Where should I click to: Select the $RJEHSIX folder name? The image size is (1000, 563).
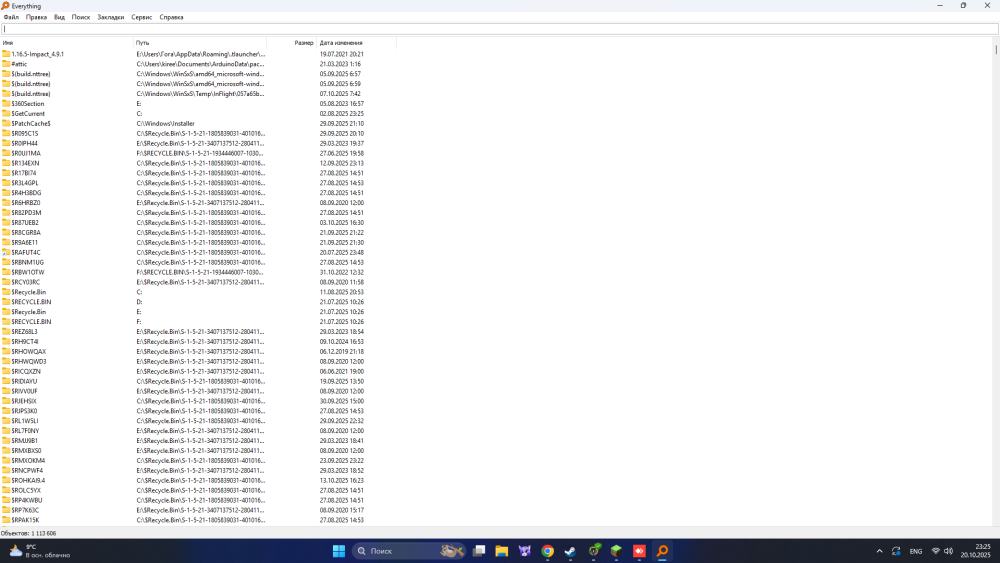coord(24,401)
